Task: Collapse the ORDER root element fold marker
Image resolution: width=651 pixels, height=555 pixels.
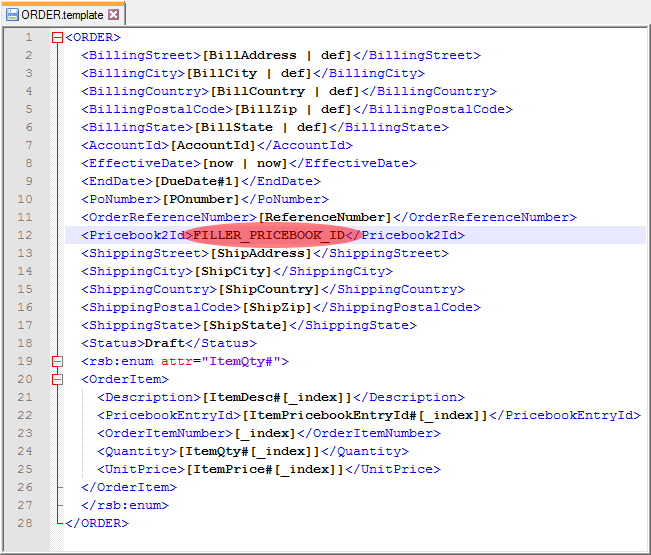Action: [57, 38]
